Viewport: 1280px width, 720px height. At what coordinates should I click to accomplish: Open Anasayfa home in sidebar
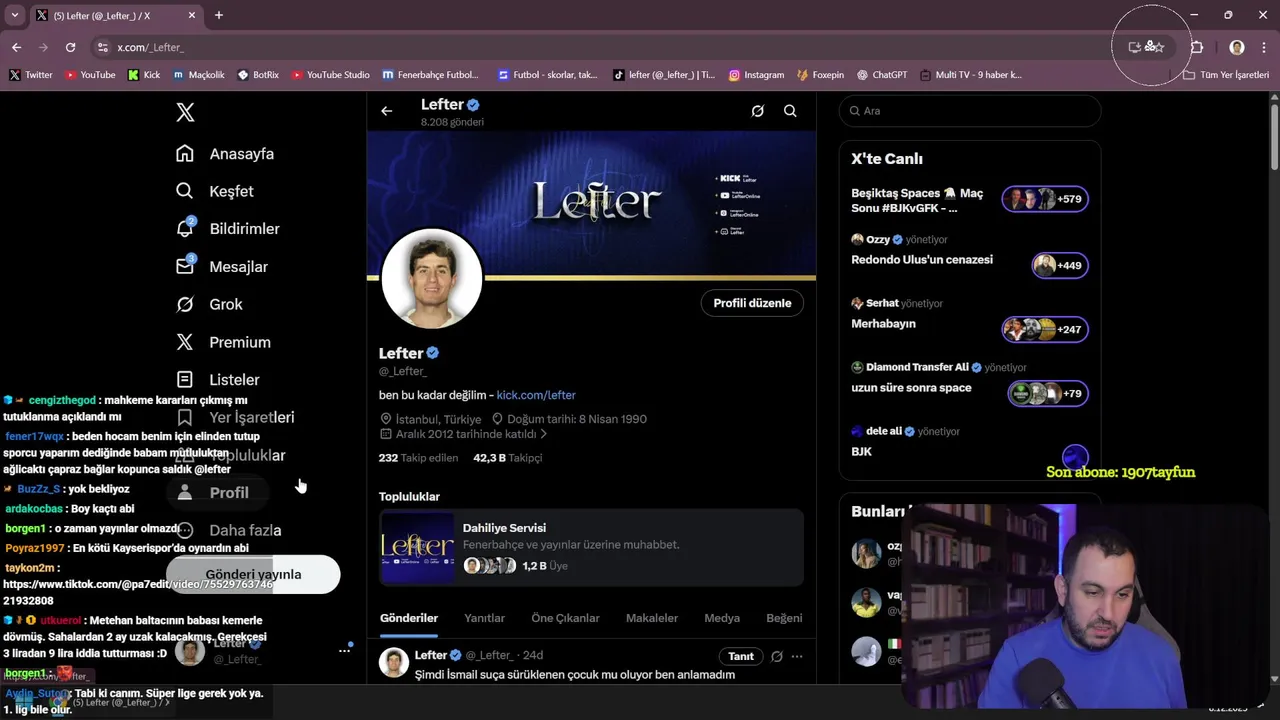tap(225, 154)
